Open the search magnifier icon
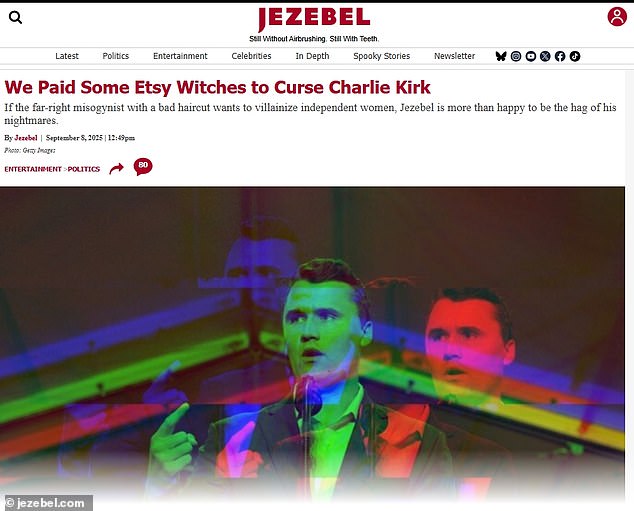This screenshot has width=634, height=511. [15, 17]
